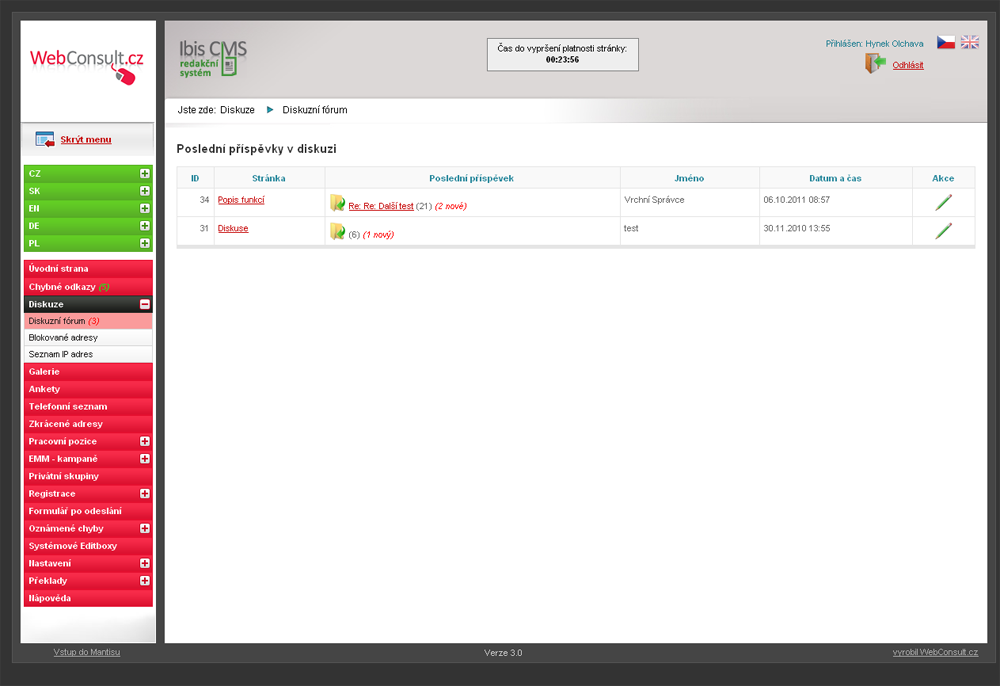The width and height of the screenshot is (1000, 686).
Task: Open Systémové Editboxy menu item
Action: tap(88, 546)
